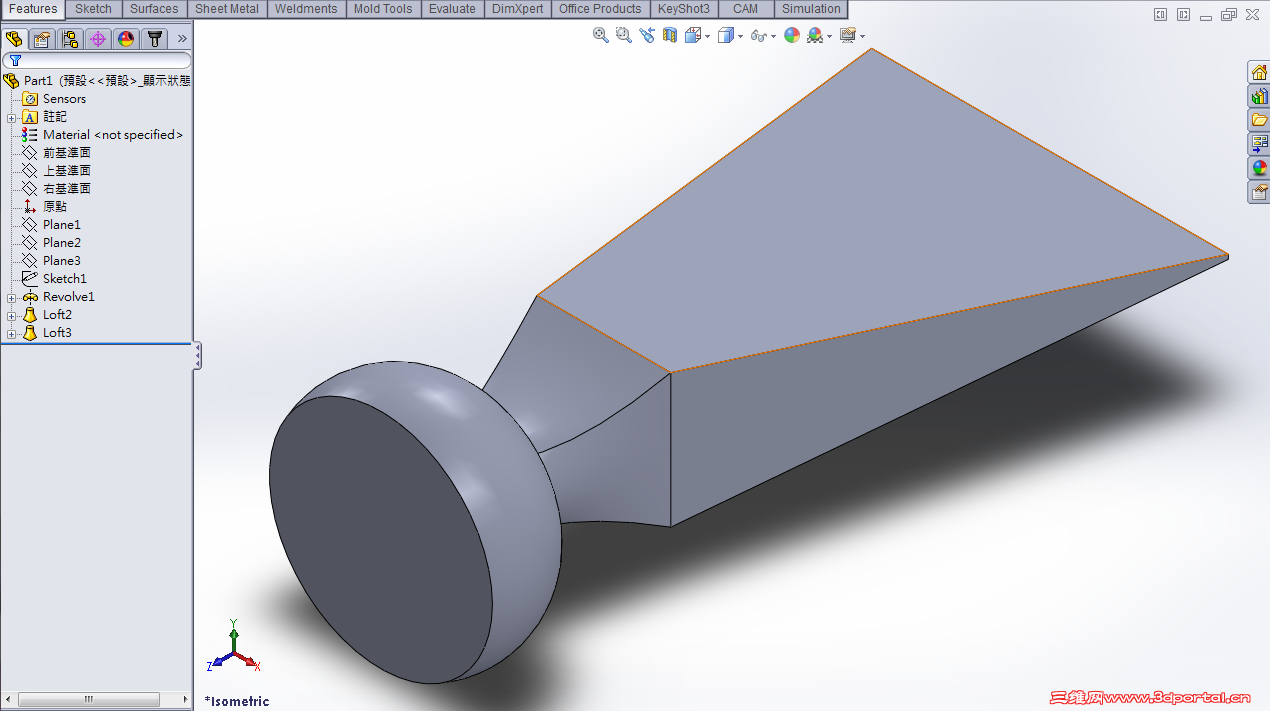
Task: Open the SolidWorks Resources home icon
Action: 1259,72
